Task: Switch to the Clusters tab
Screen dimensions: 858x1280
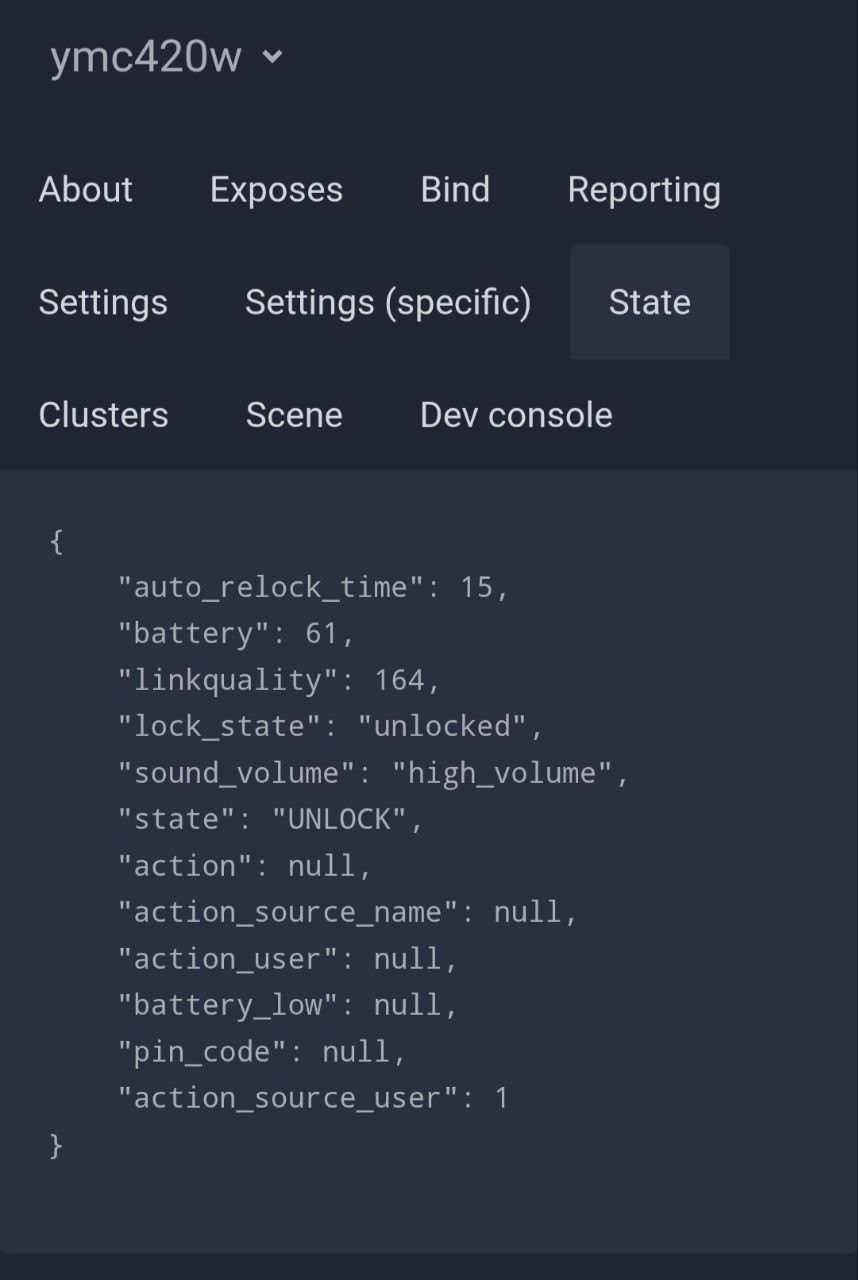Action: pos(104,415)
